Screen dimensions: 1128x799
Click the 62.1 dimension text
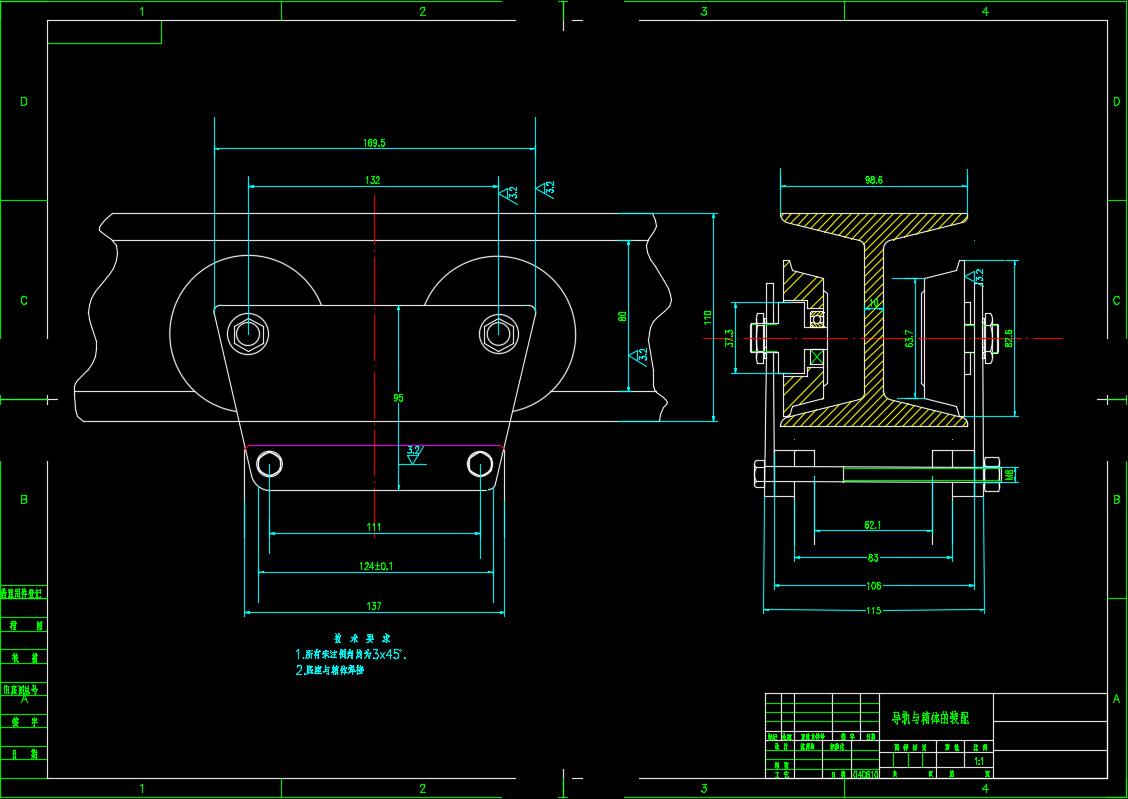pyautogui.click(x=872, y=524)
